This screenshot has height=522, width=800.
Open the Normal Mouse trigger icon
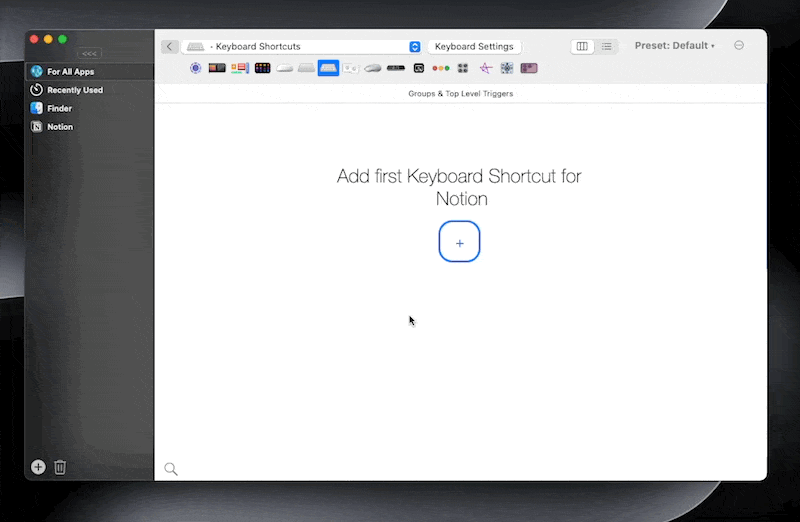[x=372, y=68]
